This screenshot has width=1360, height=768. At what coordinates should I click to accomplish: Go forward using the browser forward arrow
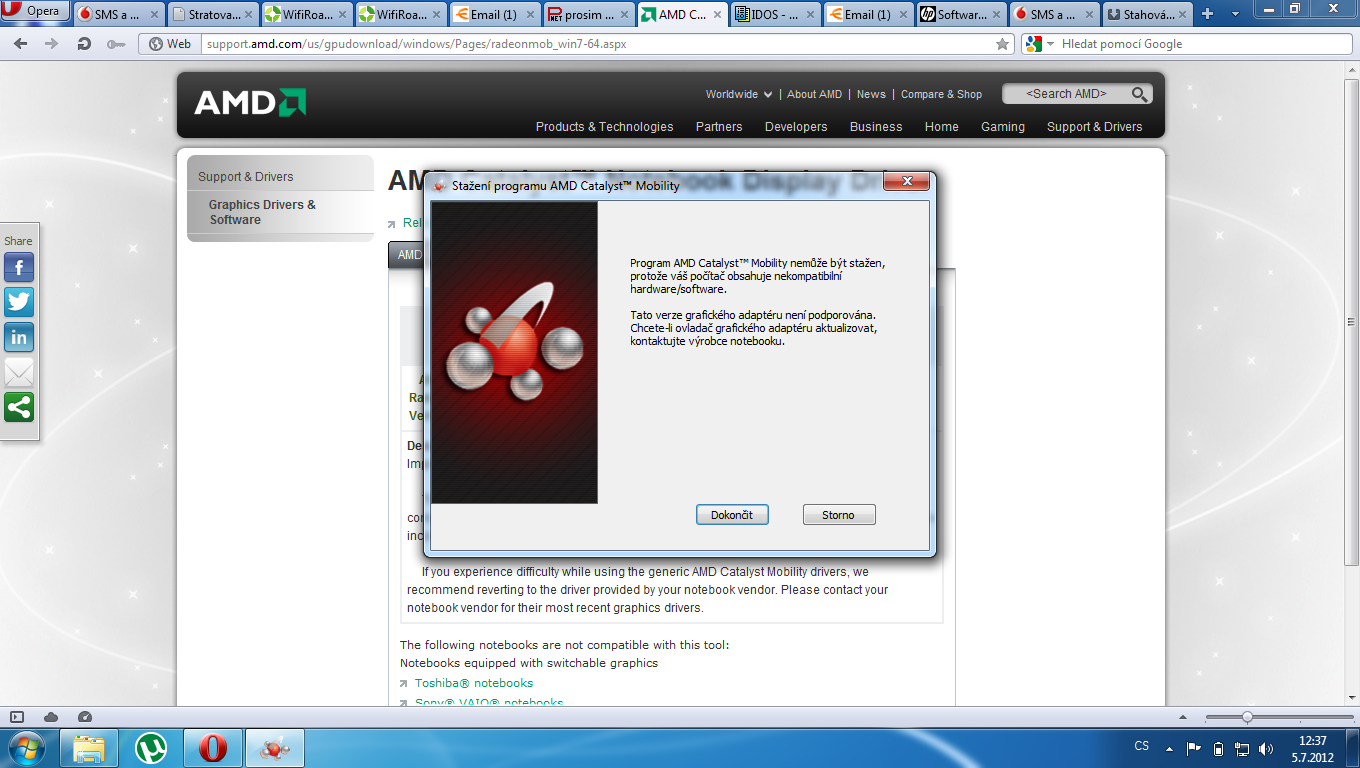(51, 44)
